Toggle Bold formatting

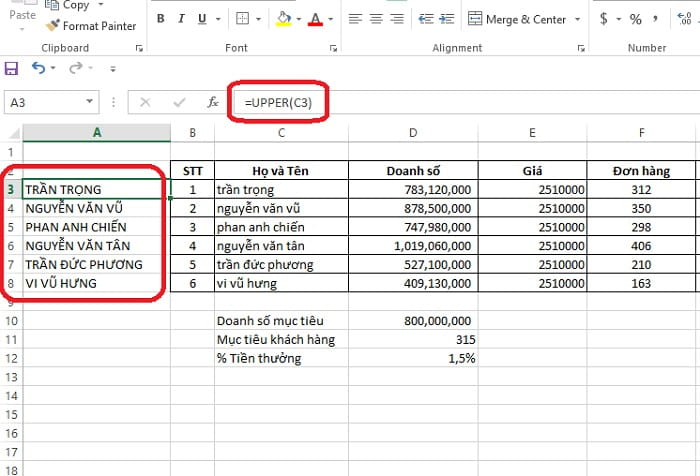click(161, 19)
